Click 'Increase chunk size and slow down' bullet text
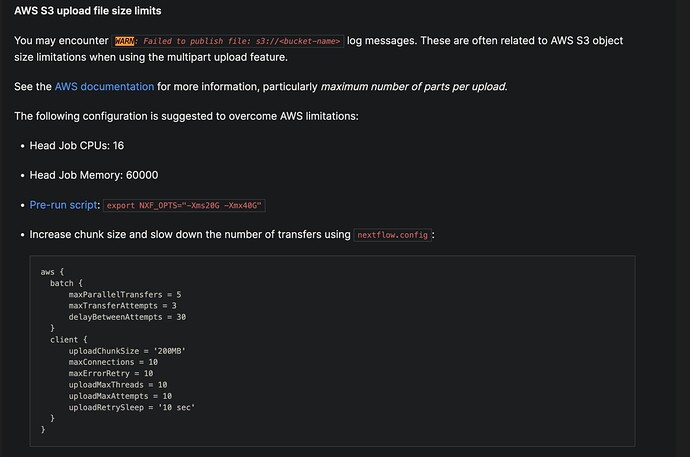Image resolution: width=690 pixels, height=457 pixels. [x=190, y=234]
